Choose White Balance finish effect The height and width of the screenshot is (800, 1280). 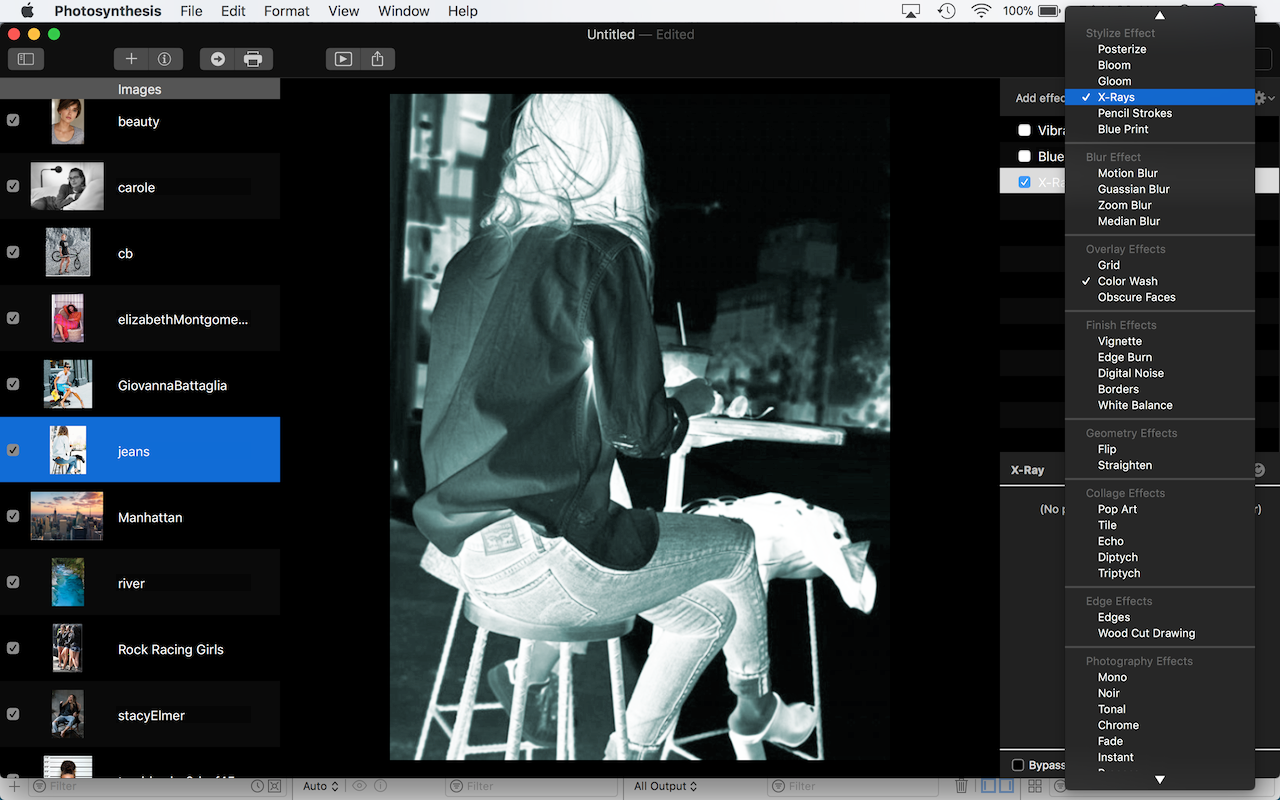click(x=1160, y=405)
